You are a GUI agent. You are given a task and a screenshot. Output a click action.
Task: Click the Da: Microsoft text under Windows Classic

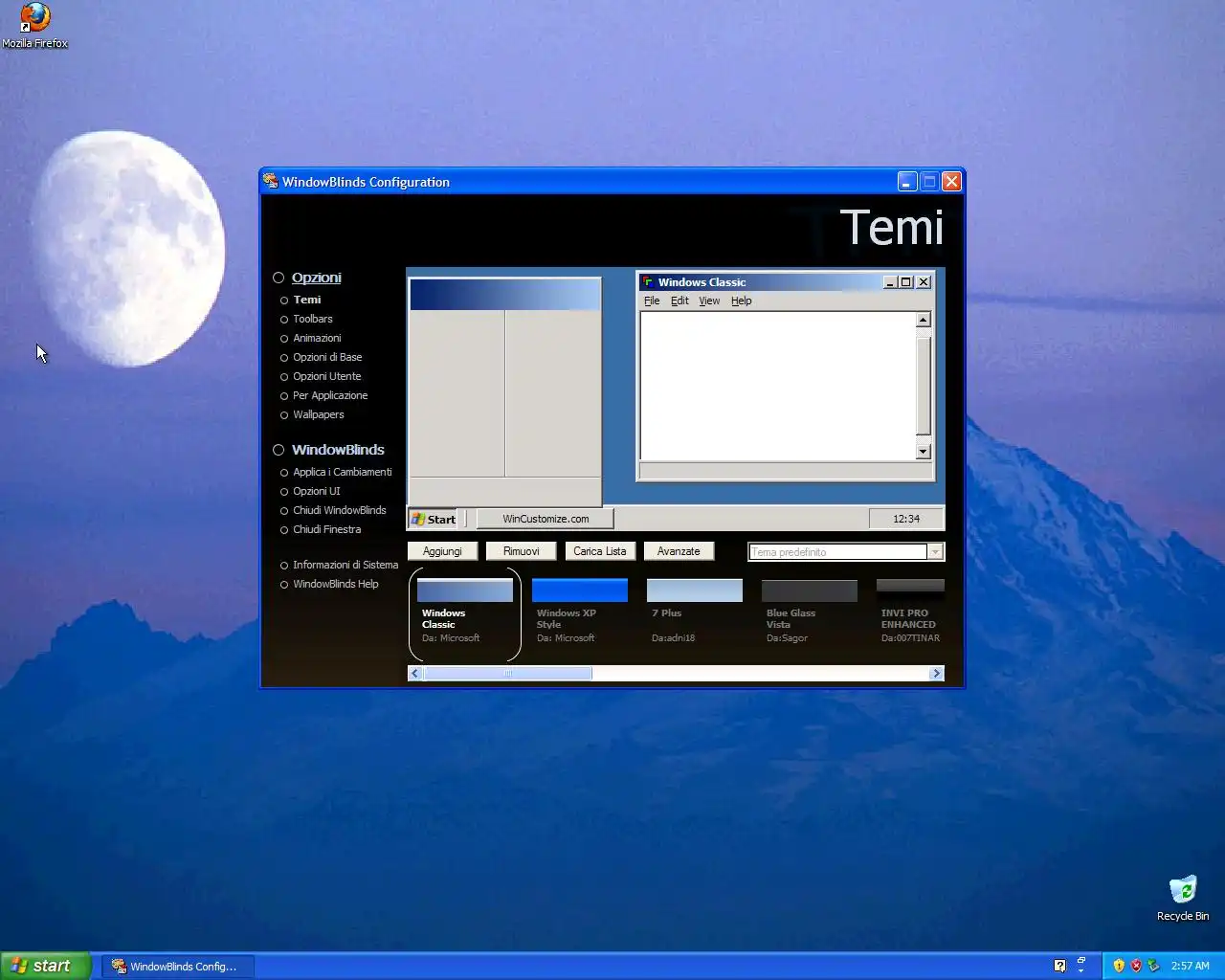[x=451, y=637]
